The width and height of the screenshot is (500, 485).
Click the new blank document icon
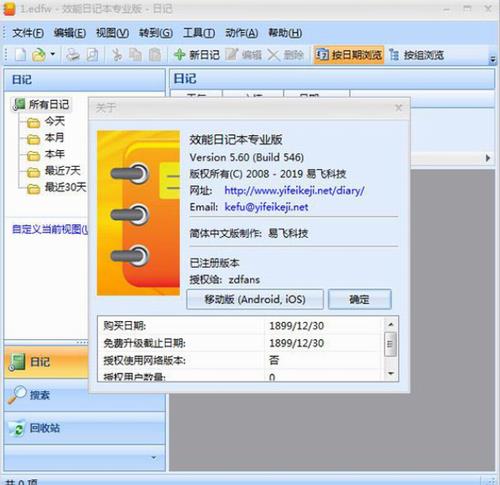20,55
